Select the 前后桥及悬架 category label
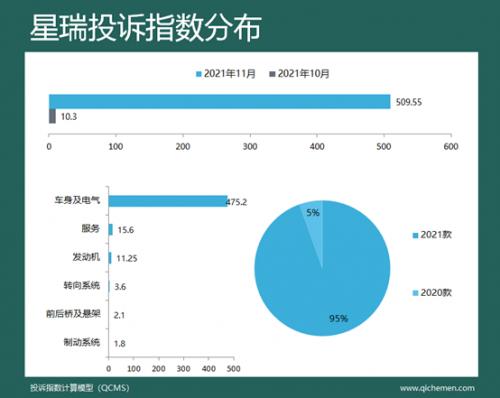Image resolution: width=500 pixels, height=398 pixels. [x=73, y=314]
